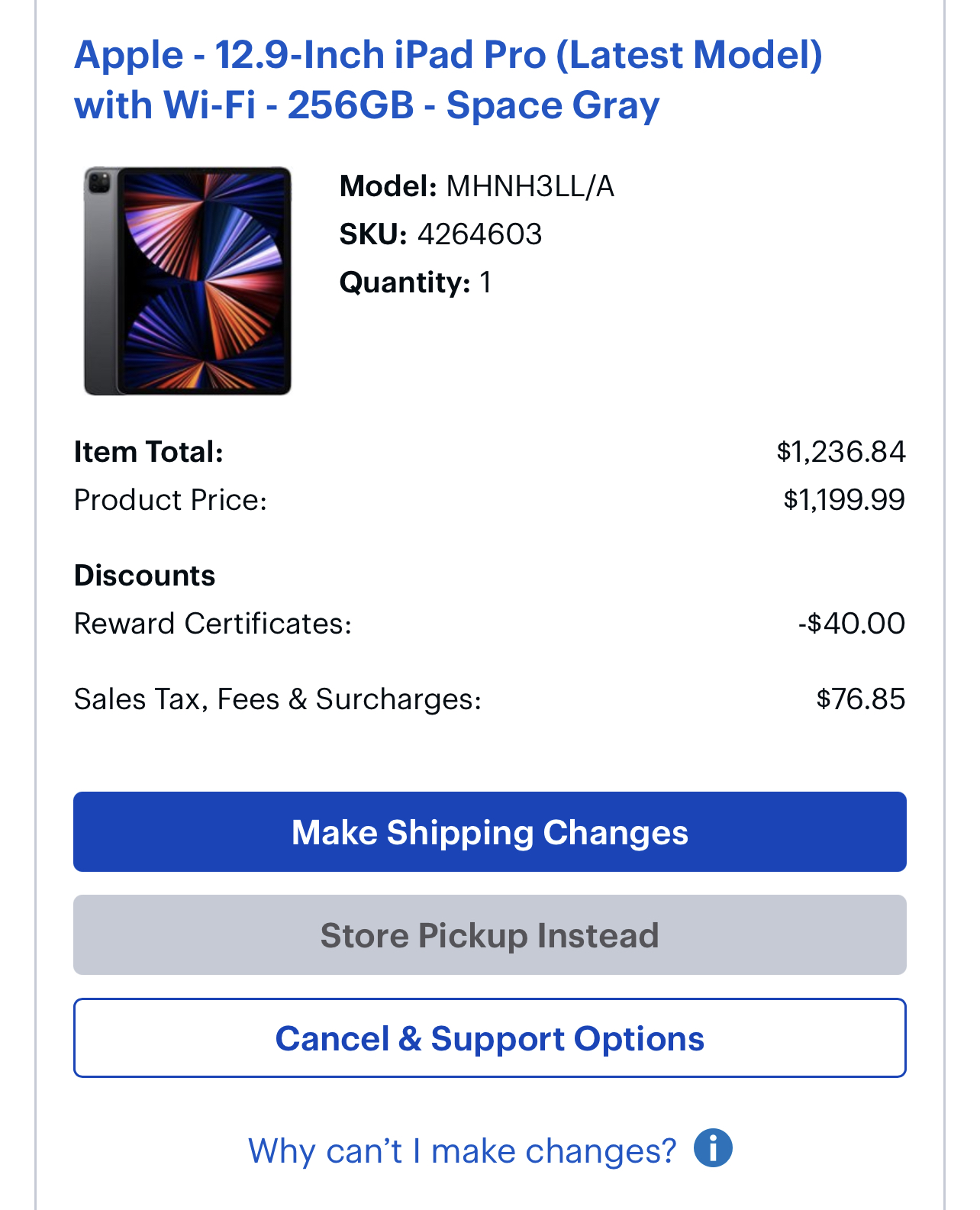The image size is (980, 1210).
Task: Click the Reward Certificates label
Action: click(x=213, y=624)
